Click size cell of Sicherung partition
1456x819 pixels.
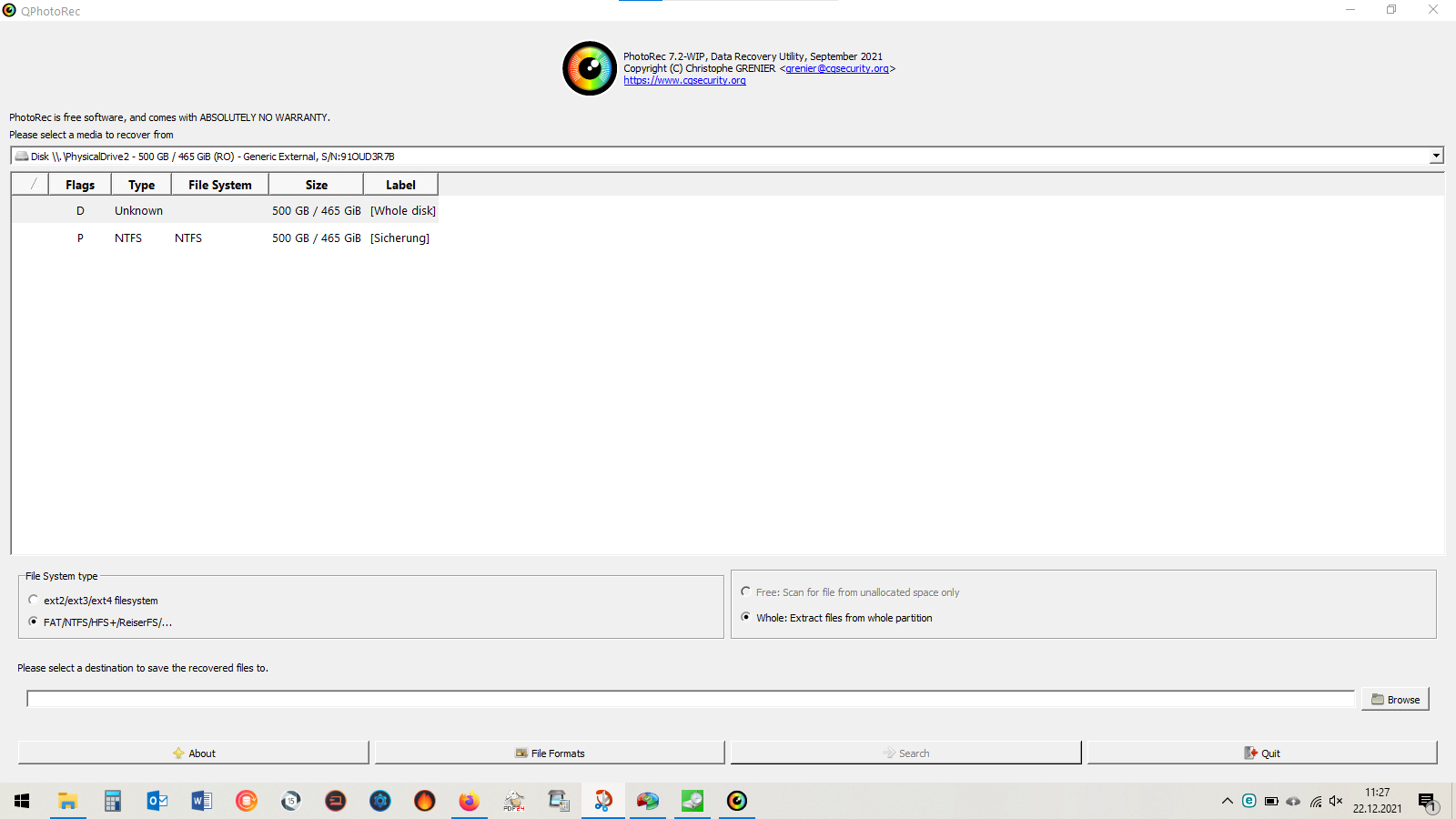(x=316, y=238)
